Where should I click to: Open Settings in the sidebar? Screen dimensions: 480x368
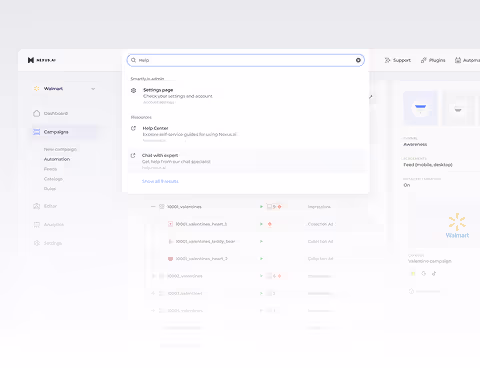[x=53, y=243]
